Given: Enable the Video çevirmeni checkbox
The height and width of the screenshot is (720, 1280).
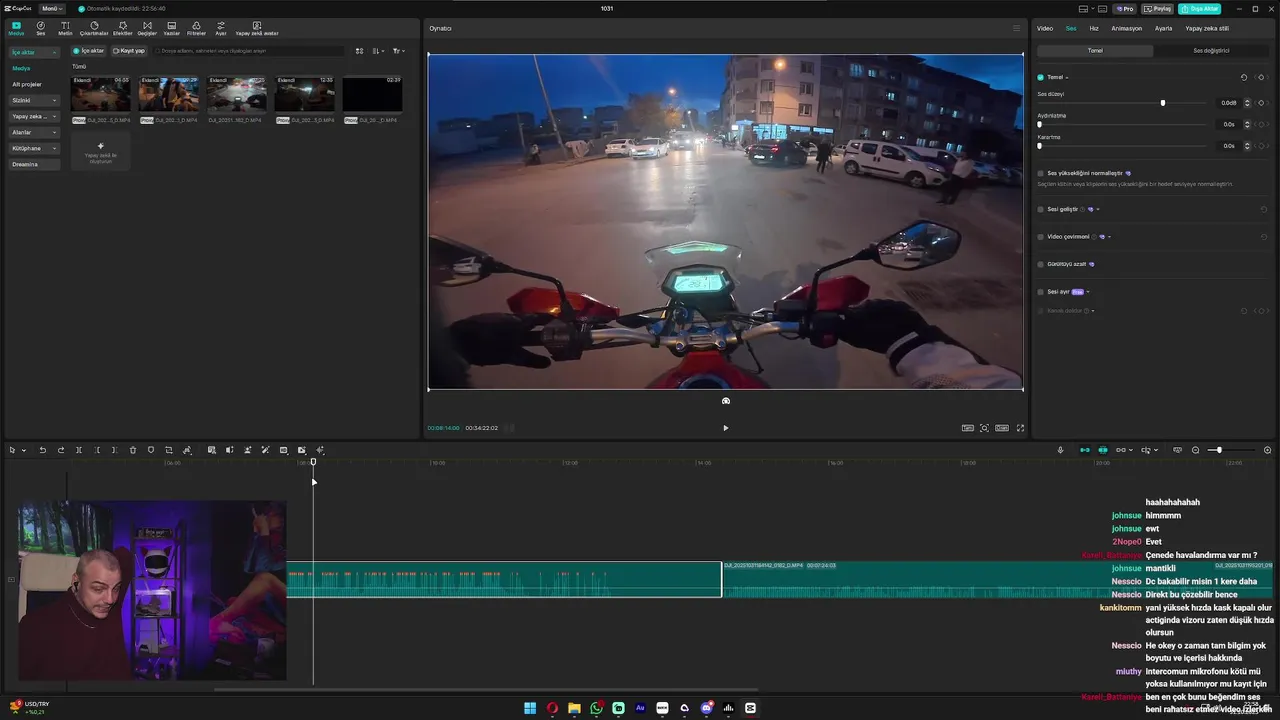Looking at the screenshot, I should point(1041,237).
